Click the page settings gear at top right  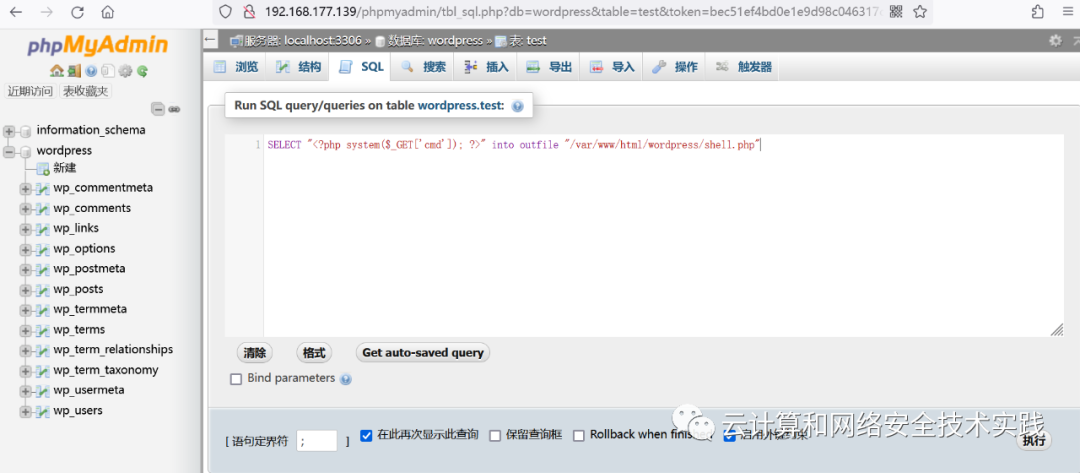click(1055, 41)
